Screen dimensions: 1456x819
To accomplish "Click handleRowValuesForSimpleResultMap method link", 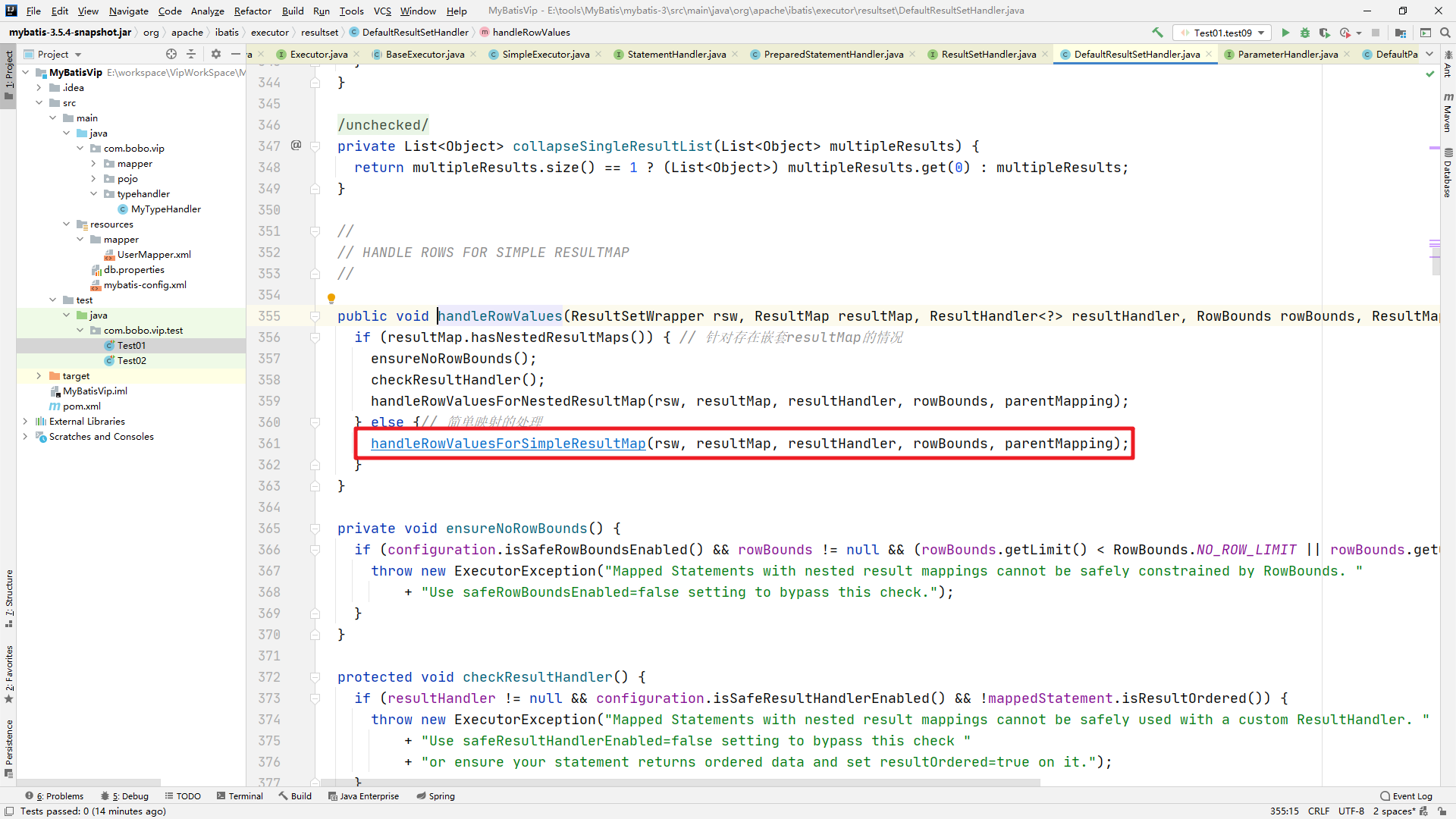I will [x=508, y=444].
